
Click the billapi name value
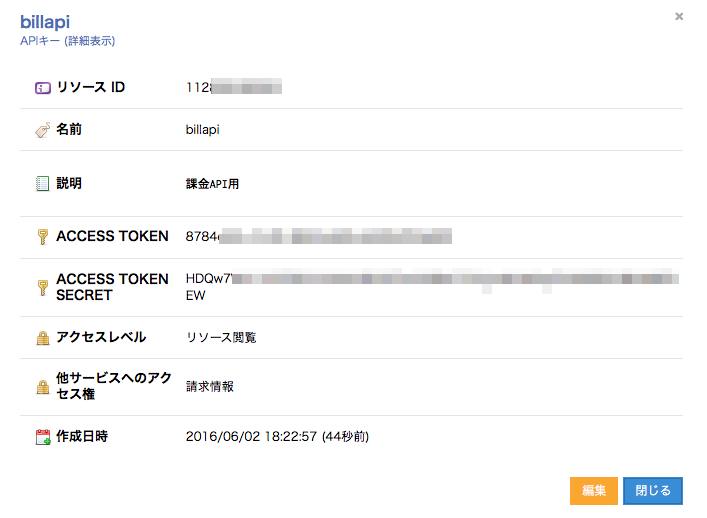click(205, 130)
